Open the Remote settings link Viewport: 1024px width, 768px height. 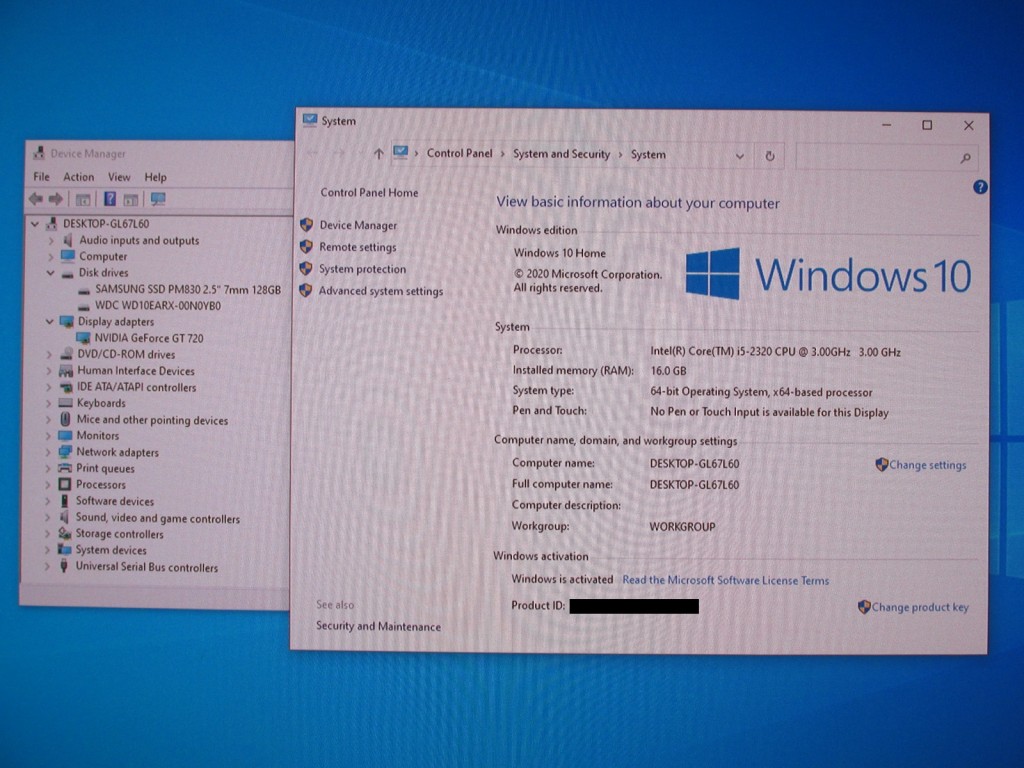click(x=358, y=248)
